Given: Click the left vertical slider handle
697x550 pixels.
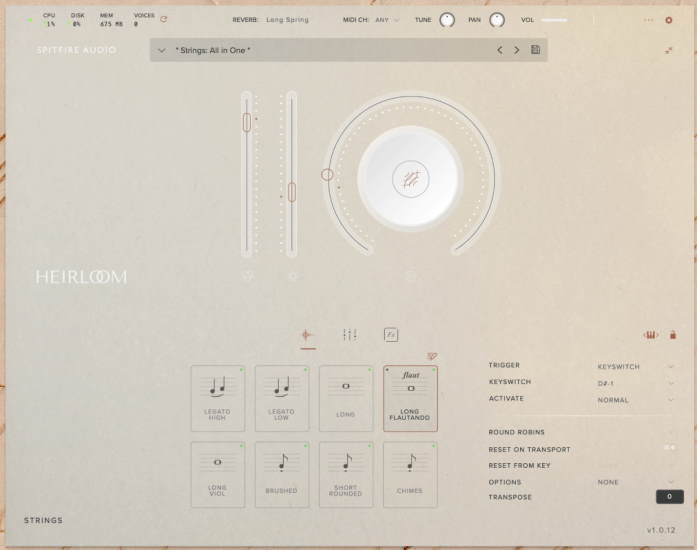Looking at the screenshot, I should 247,122.
